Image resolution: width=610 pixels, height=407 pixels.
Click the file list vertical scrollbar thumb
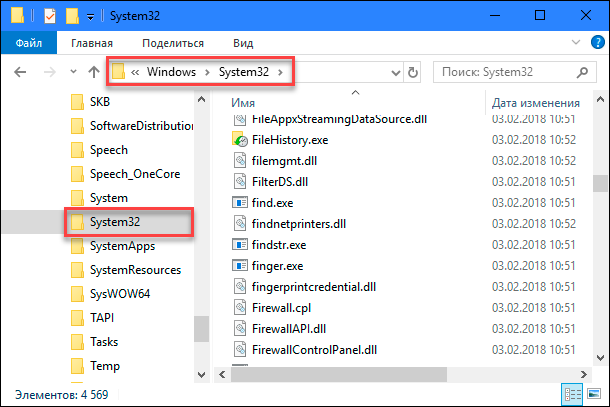[600, 183]
